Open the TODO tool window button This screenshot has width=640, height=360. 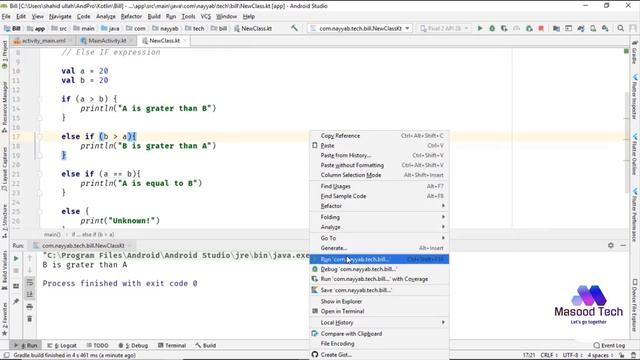98,345
